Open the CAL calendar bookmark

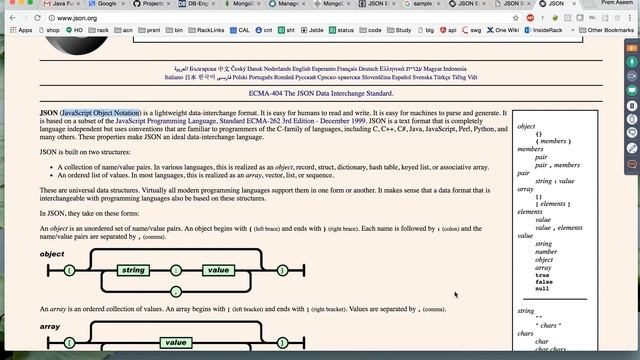click(x=240, y=30)
